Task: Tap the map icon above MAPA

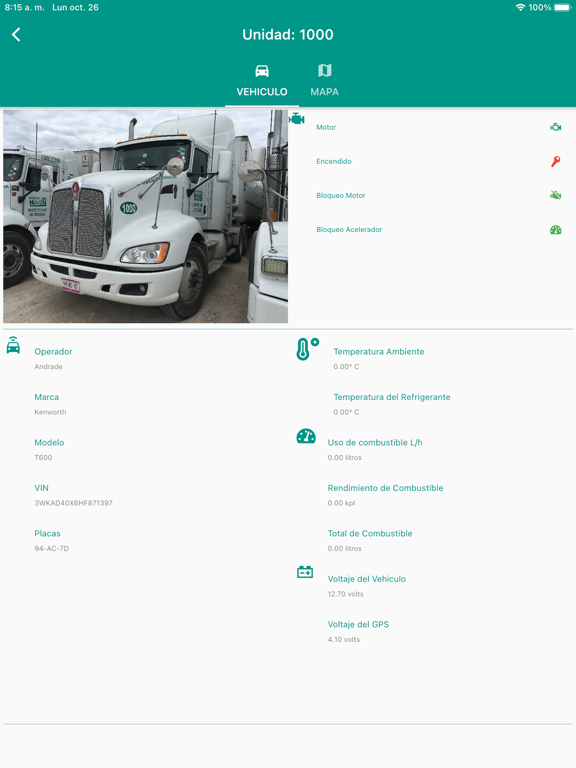Action: 325,71
